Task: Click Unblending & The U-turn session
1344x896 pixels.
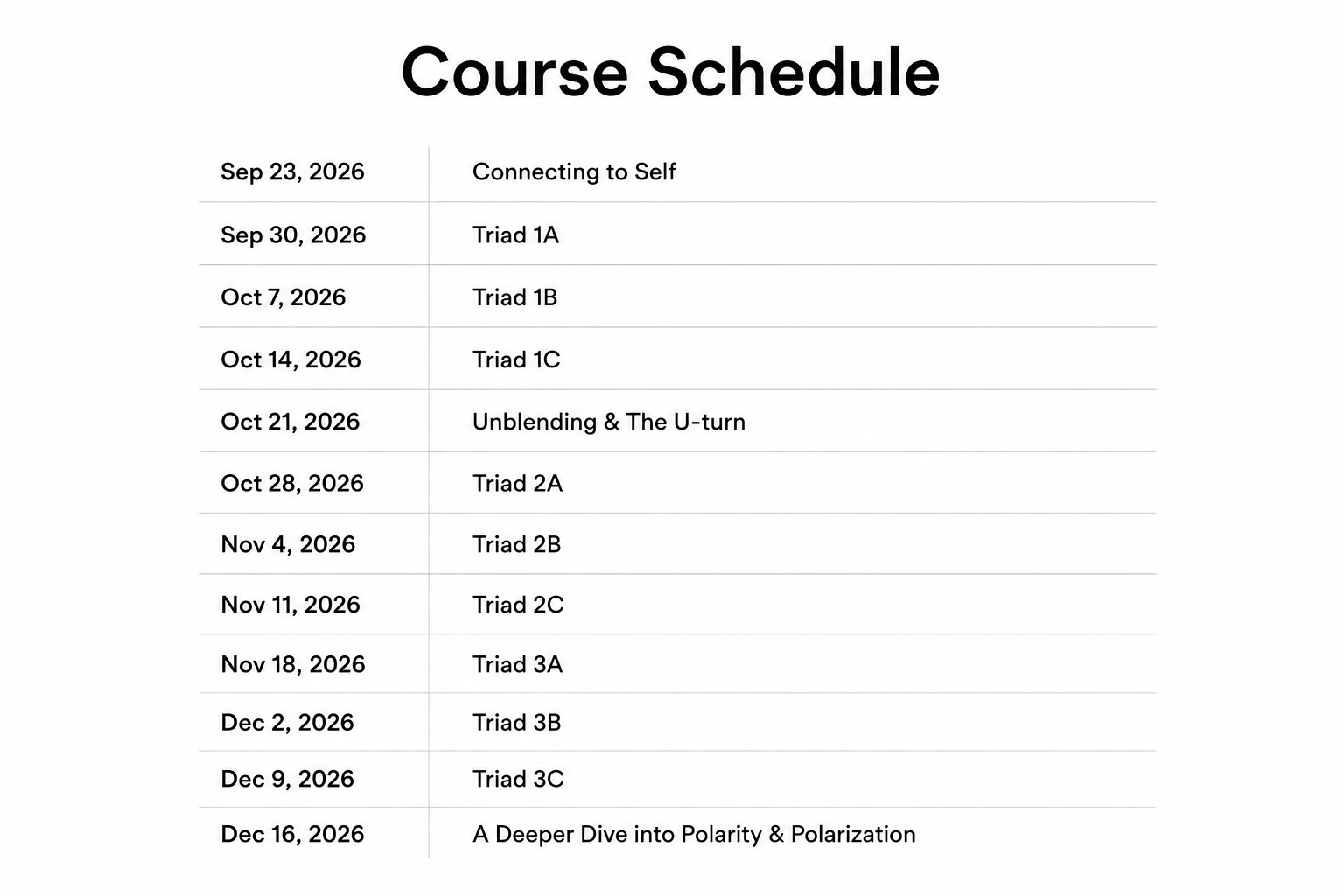Action: [609, 422]
